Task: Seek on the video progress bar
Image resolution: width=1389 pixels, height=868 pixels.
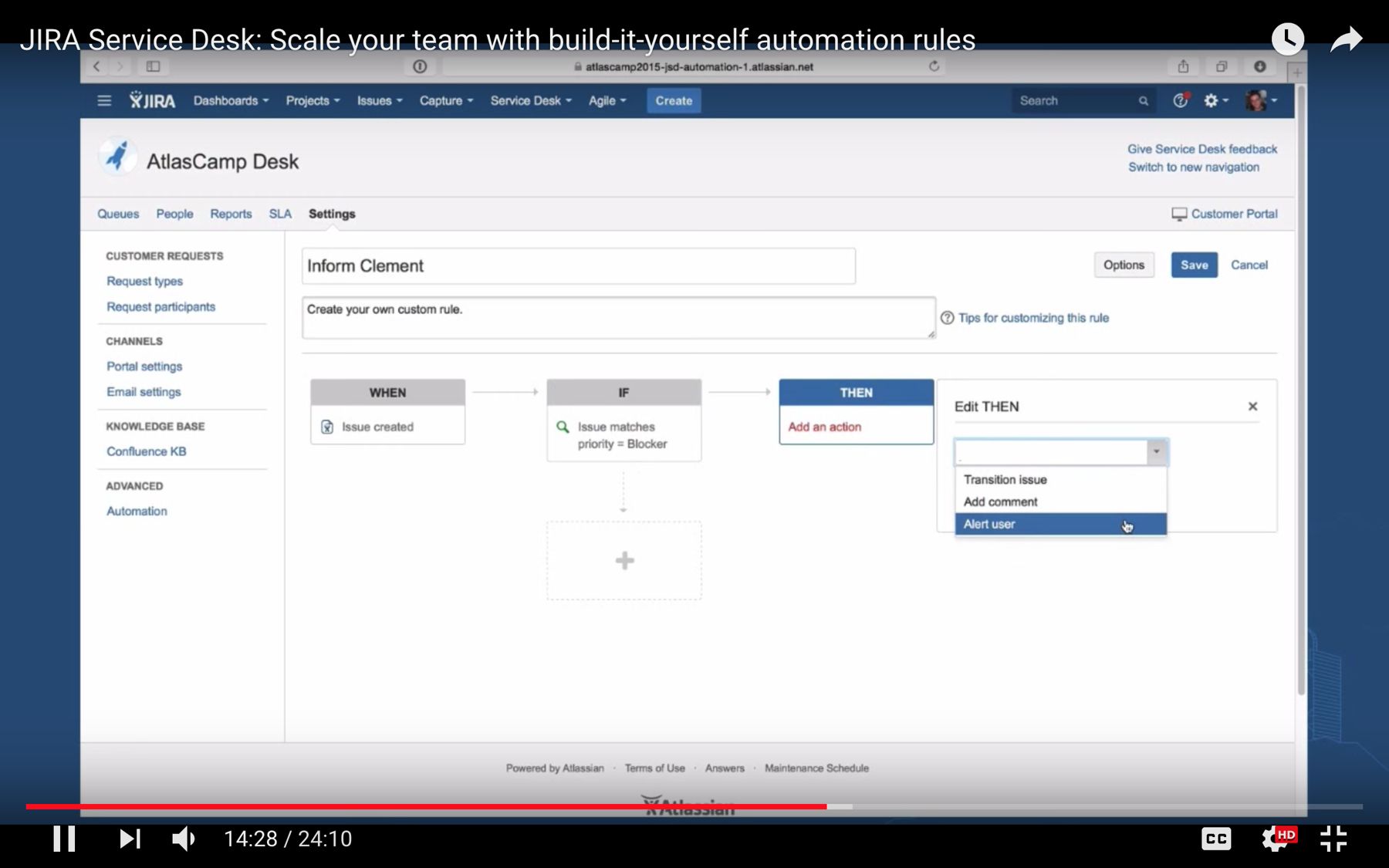Action: pos(694,806)
